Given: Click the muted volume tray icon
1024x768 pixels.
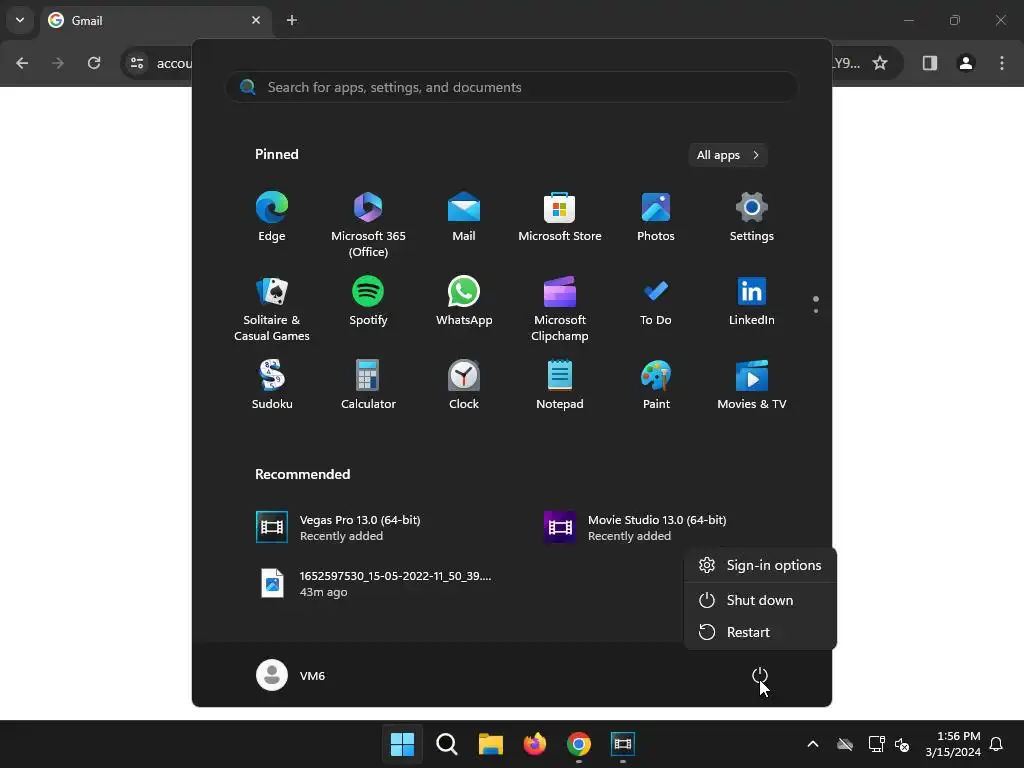Looking at the screenshot, I should pyautogui.click(x=902, y=744).
